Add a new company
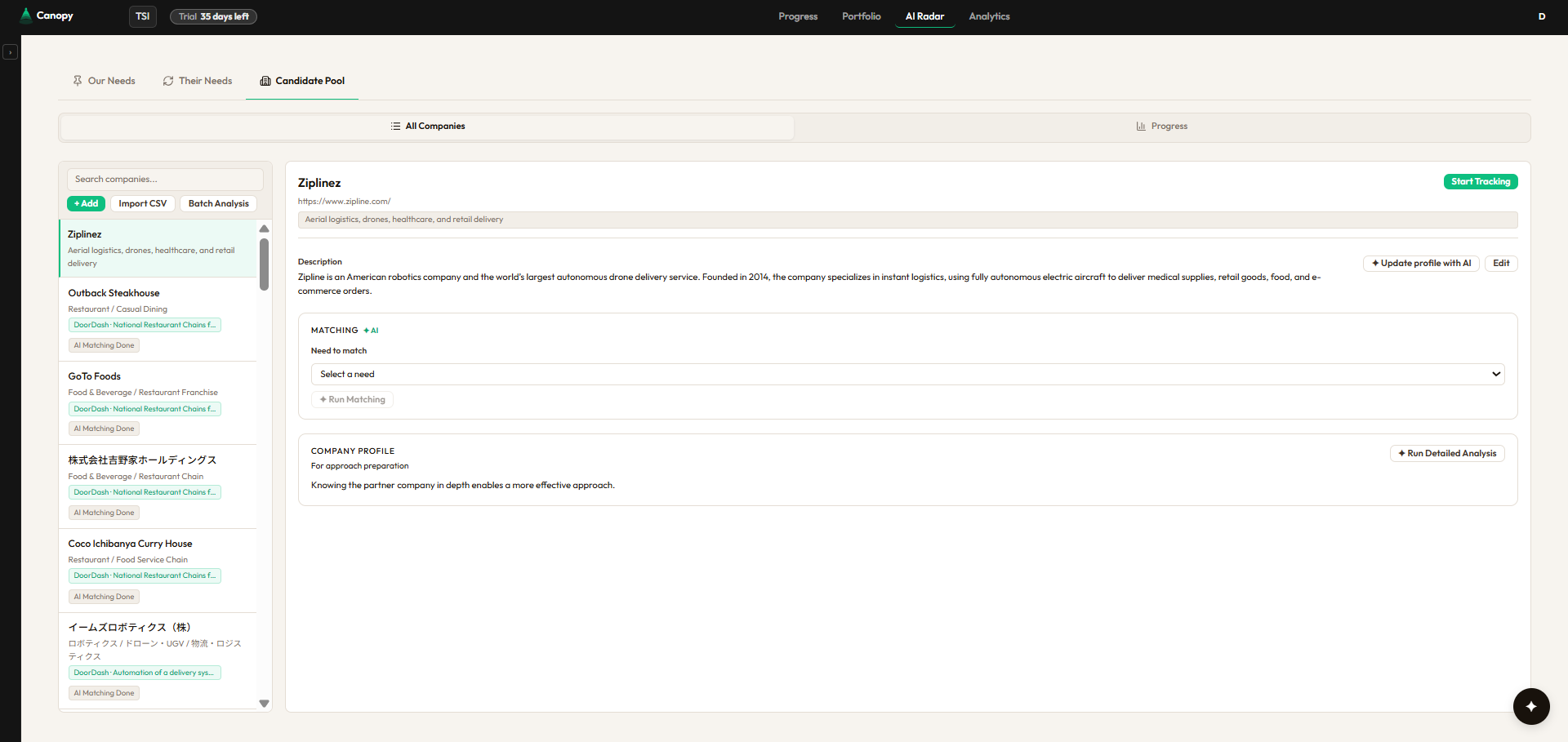The width and height of the screenshot is (1568, 742). point(86,204)
